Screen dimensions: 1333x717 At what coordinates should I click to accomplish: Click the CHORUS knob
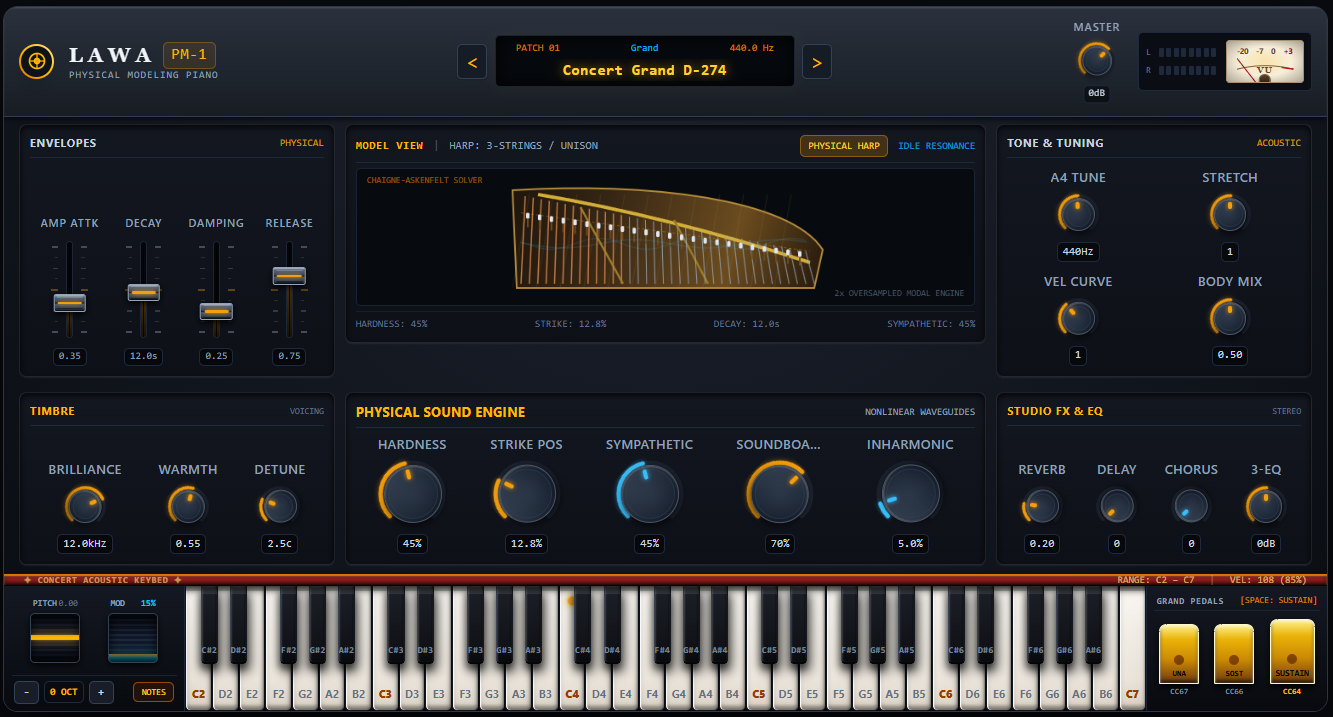click(1191, 506)
